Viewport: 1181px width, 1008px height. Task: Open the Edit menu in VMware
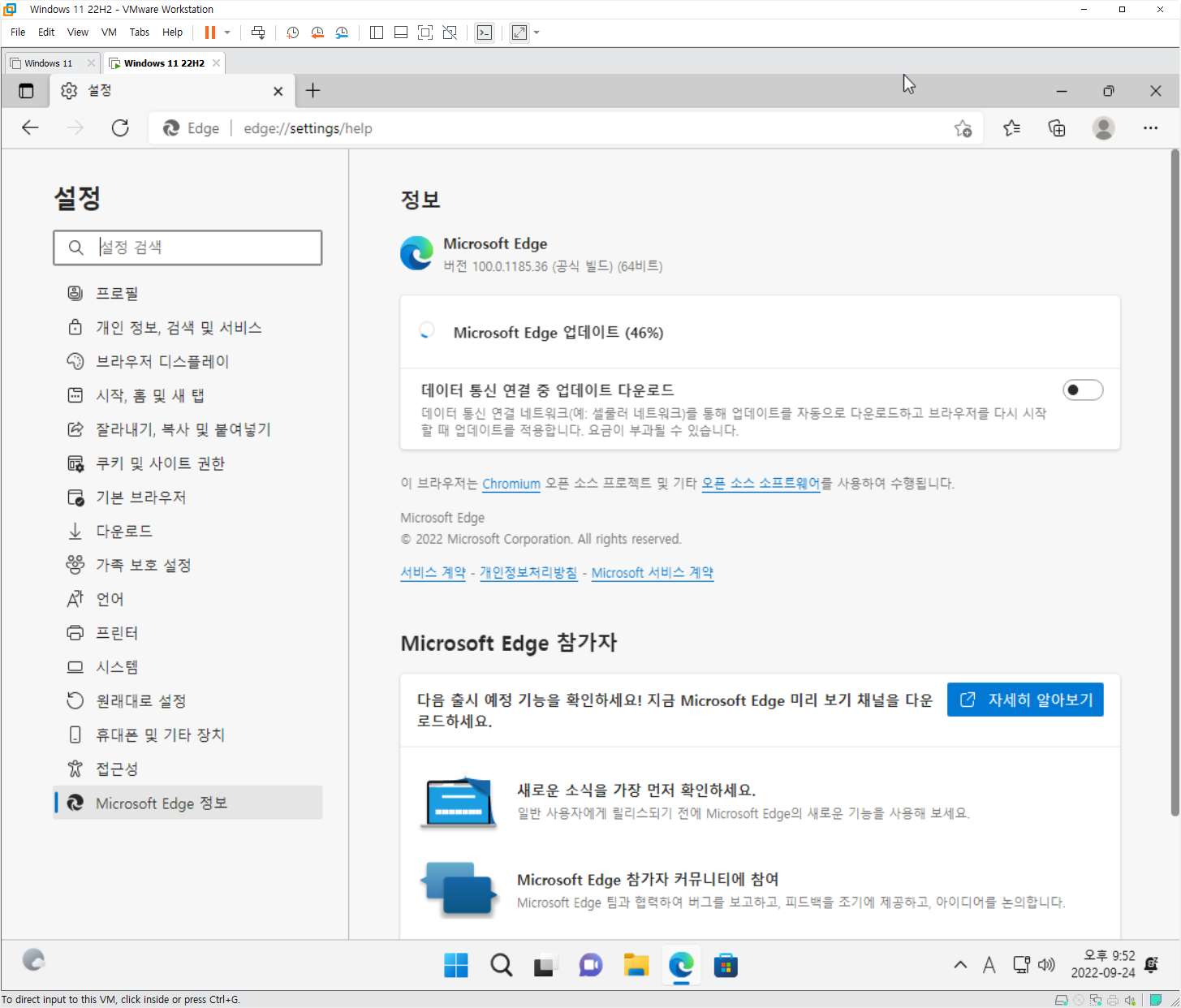pos(46,32)
